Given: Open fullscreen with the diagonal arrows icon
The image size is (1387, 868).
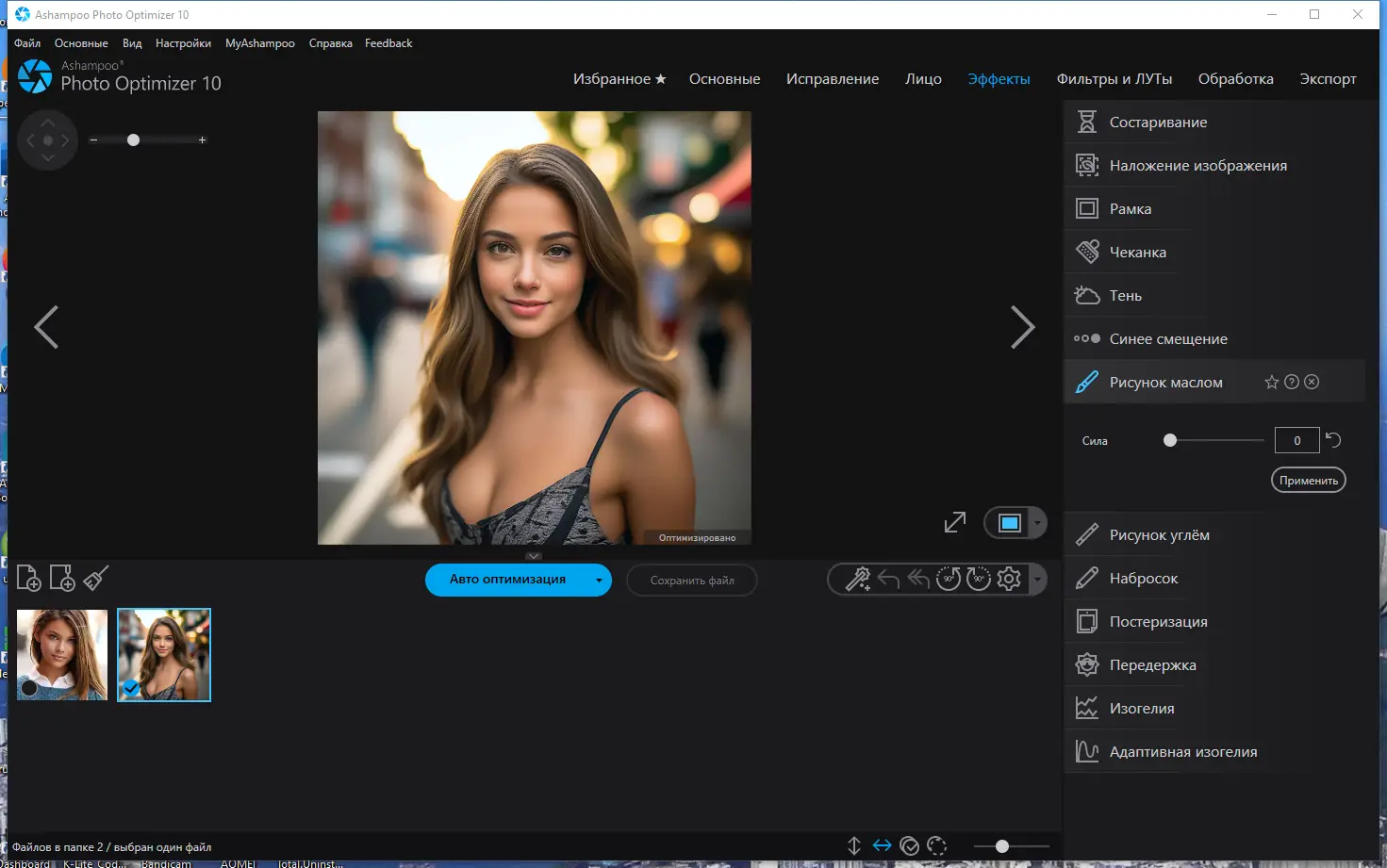Looking at the screenshot, I should pyautogui.click(x=955, y=522).
